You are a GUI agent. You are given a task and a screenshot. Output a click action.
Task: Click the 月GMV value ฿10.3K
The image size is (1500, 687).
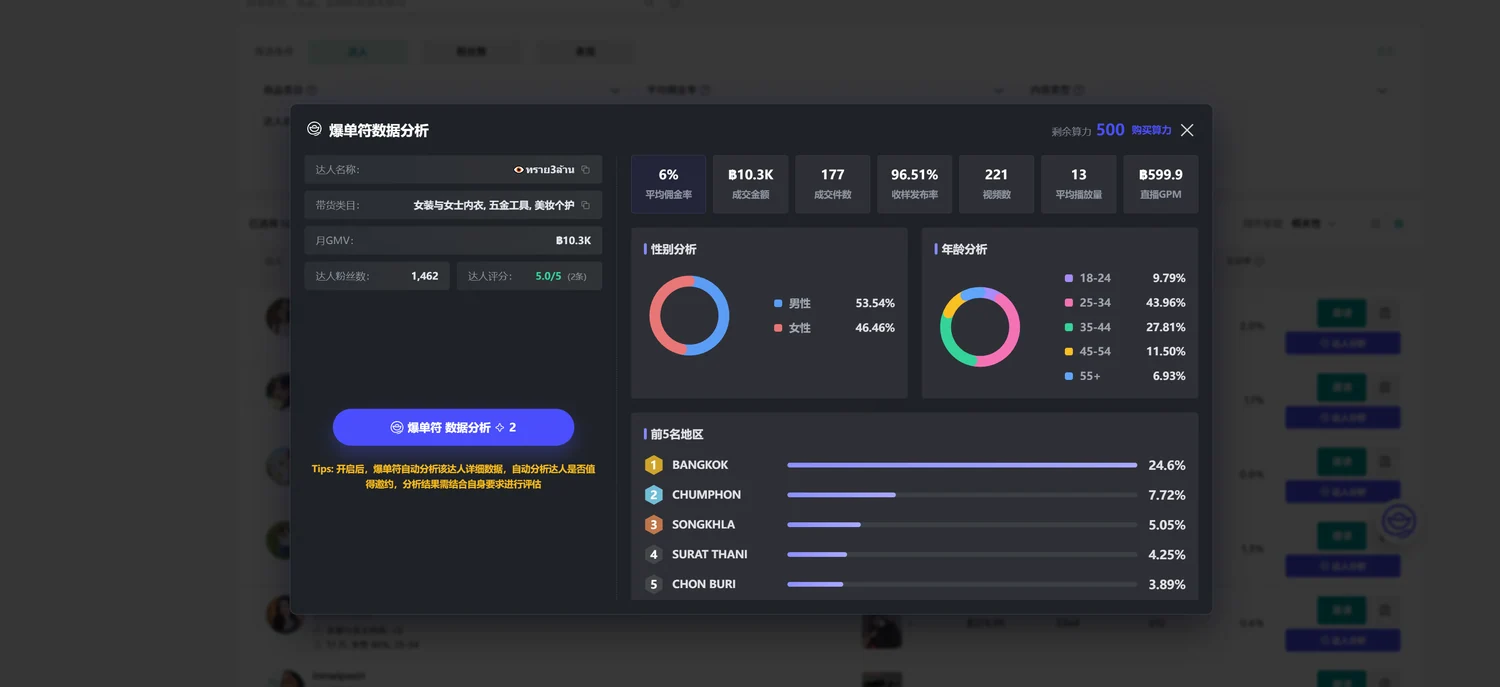573,241
